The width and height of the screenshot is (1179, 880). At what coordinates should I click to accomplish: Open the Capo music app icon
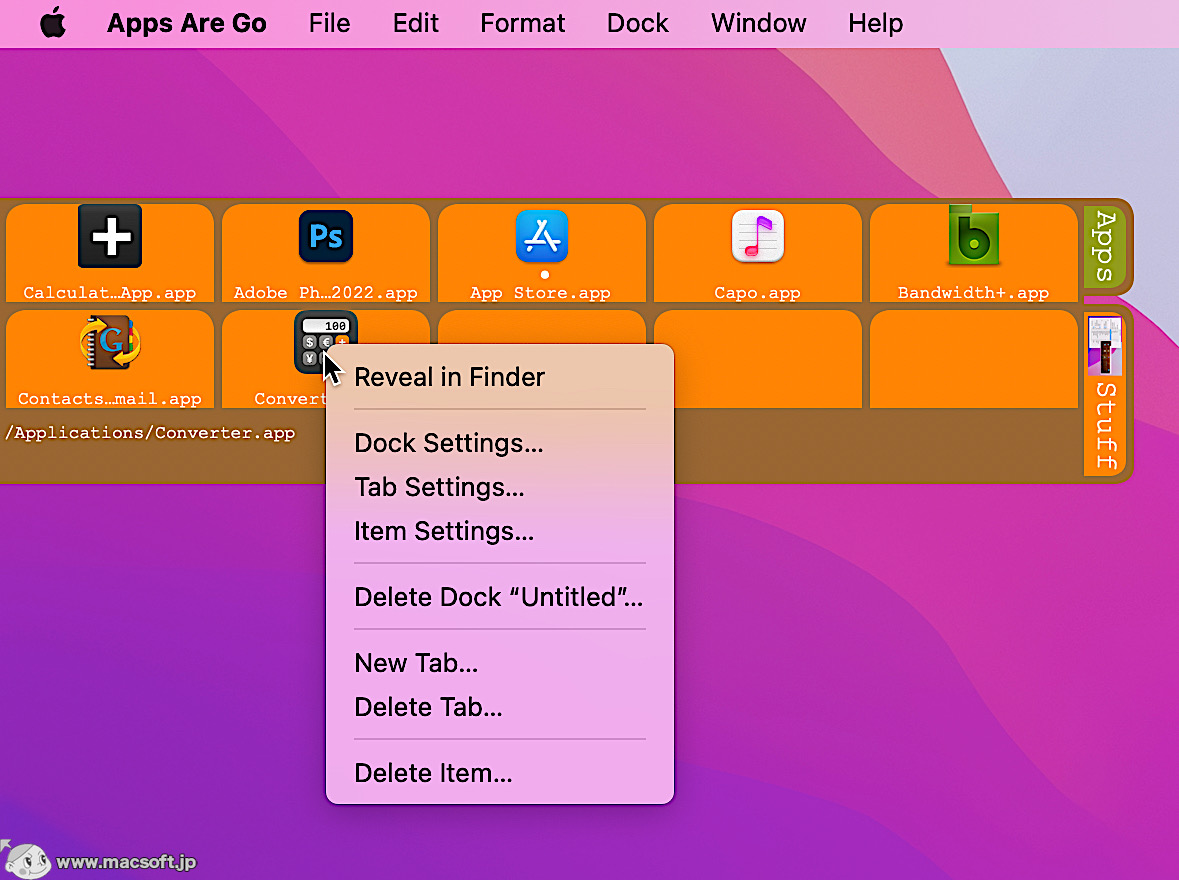tap(758, 236)
